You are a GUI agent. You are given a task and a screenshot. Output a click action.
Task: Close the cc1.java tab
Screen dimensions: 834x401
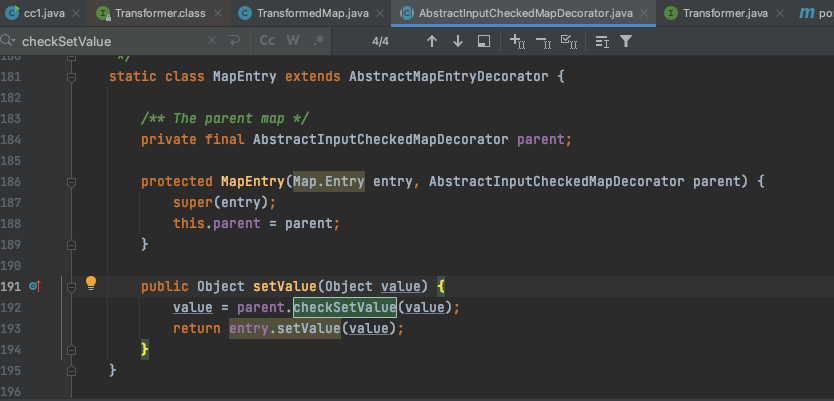(76, 13)
